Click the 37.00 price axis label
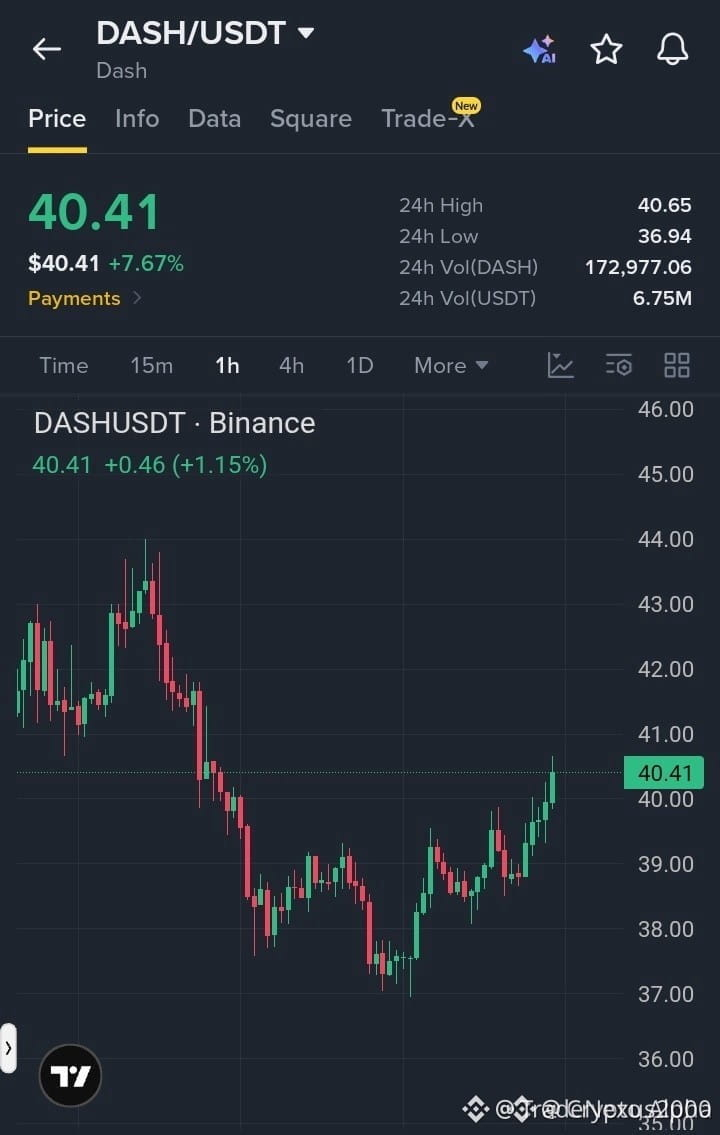 [x=666, y=995]
